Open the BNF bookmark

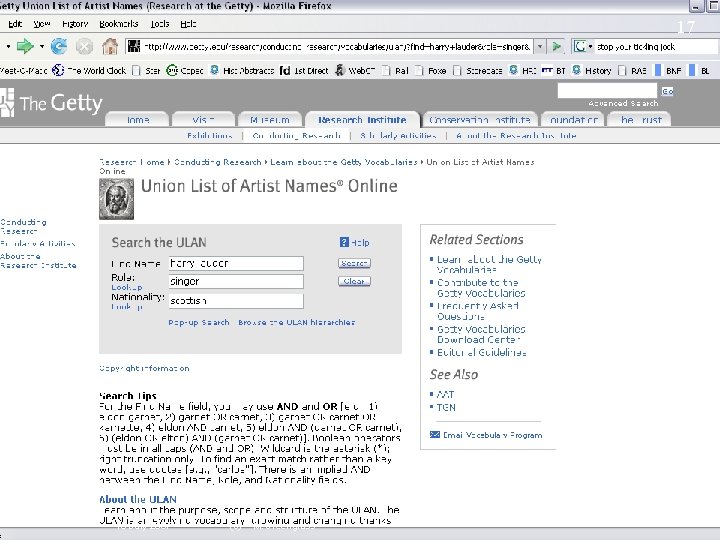[668, 71]
